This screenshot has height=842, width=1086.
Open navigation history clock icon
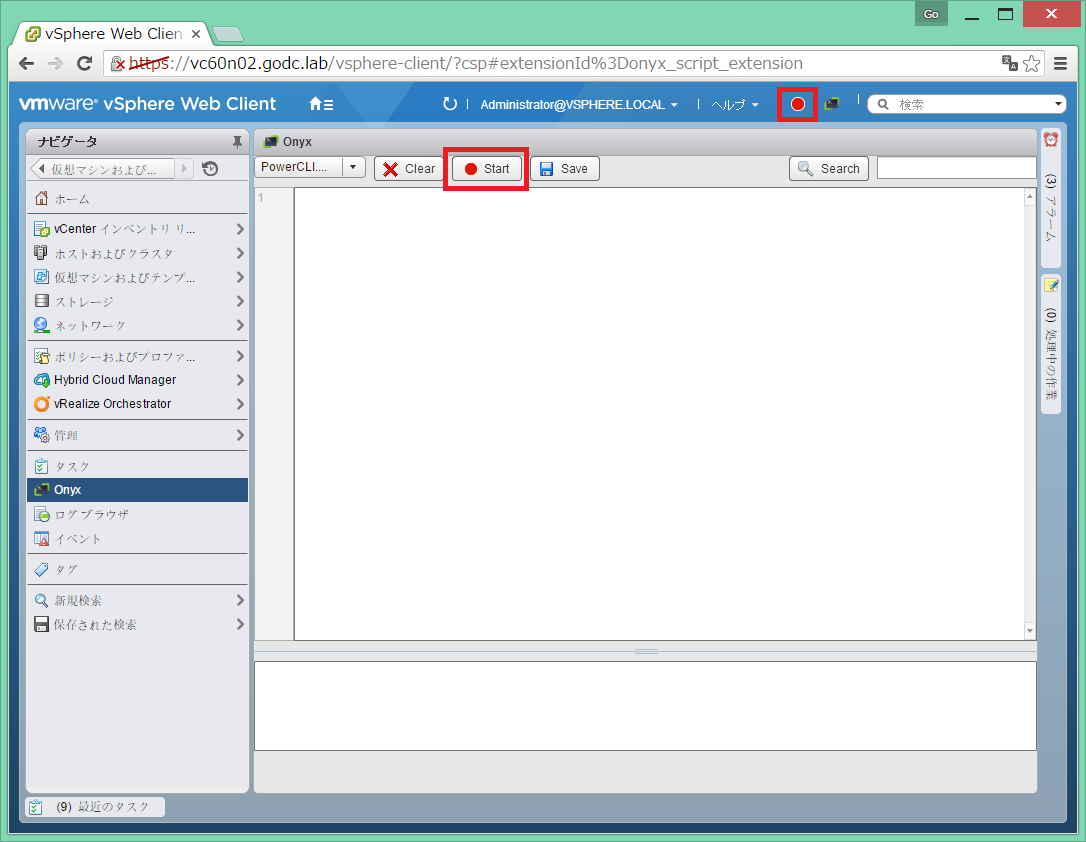[x=210, y=168]
